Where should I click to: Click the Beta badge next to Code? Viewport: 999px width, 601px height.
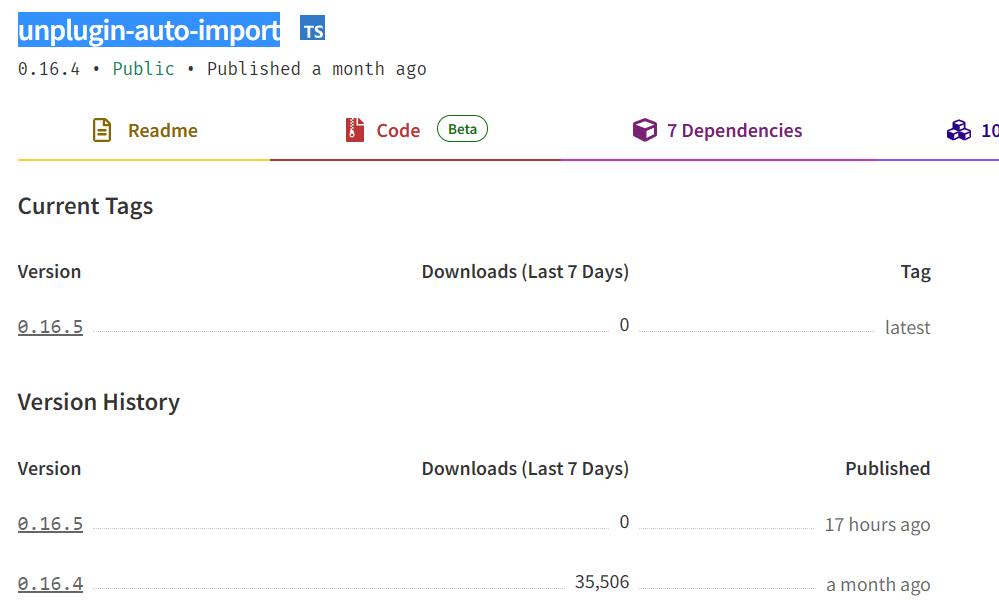pos(462,129)
